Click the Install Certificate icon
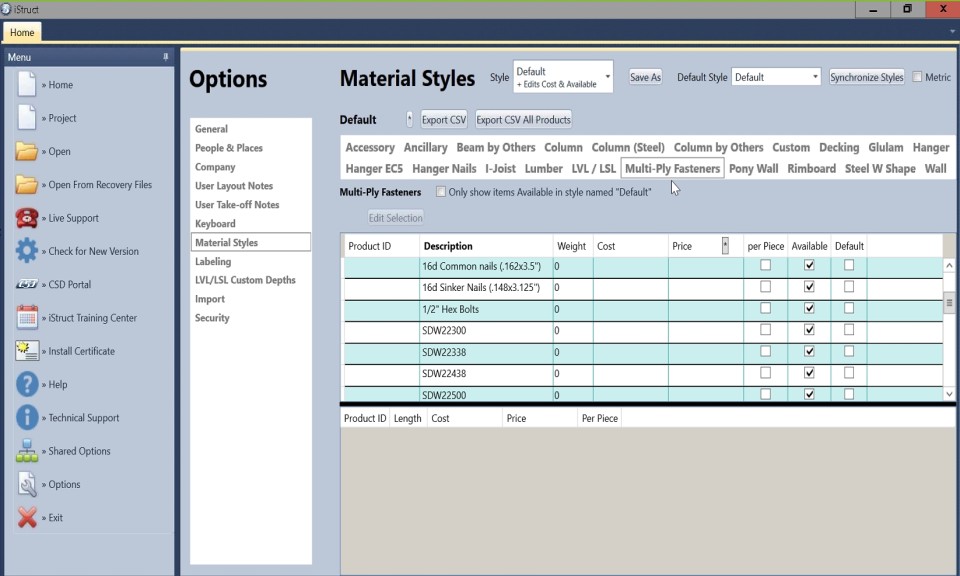The width and height of the screenshot is (960, 576). (x=27, y=351)
